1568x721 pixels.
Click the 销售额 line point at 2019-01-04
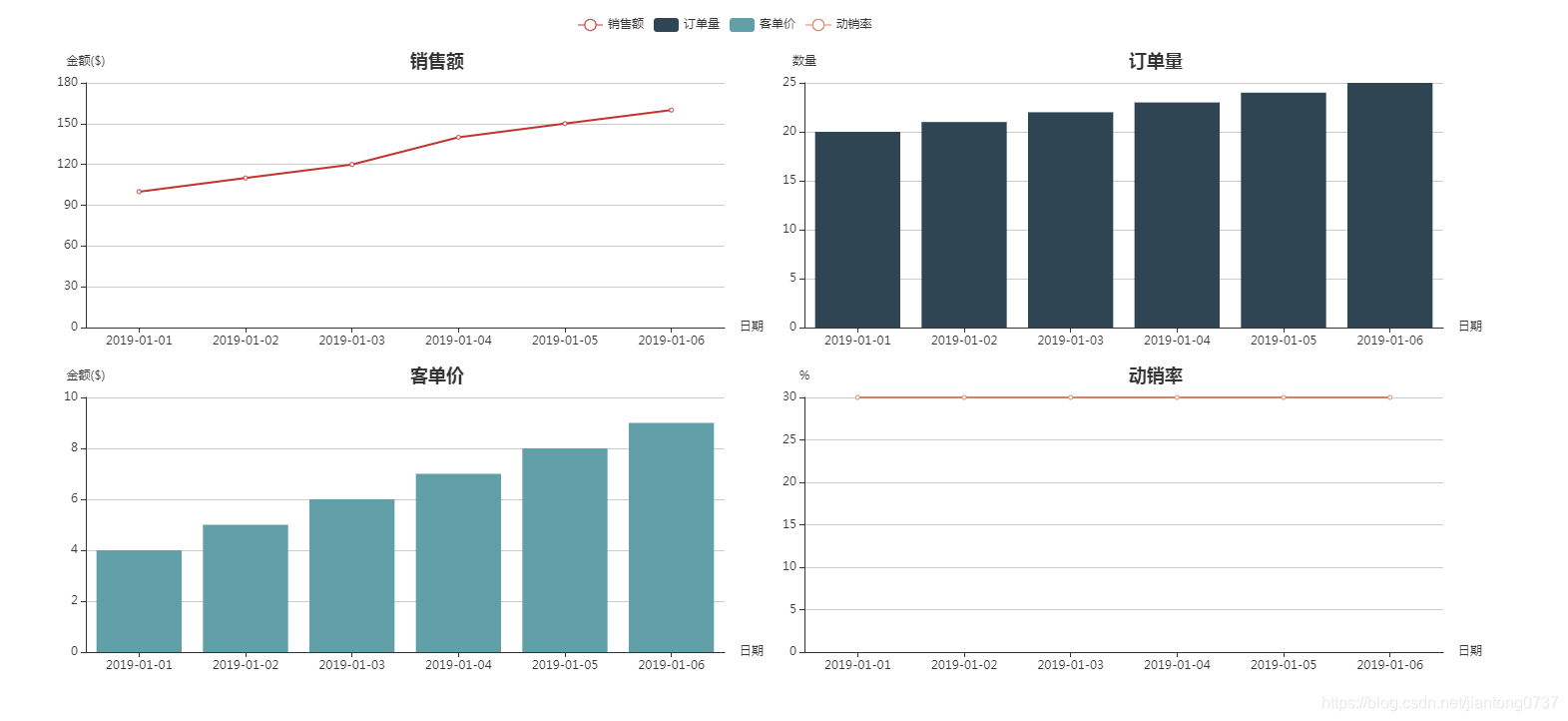(x=458, y=137)
